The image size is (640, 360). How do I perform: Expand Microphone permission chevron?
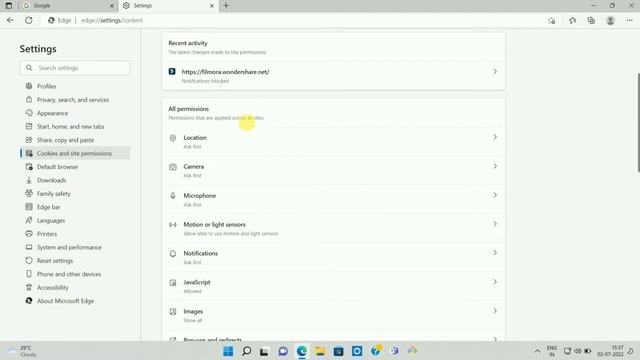pos(495,195)
